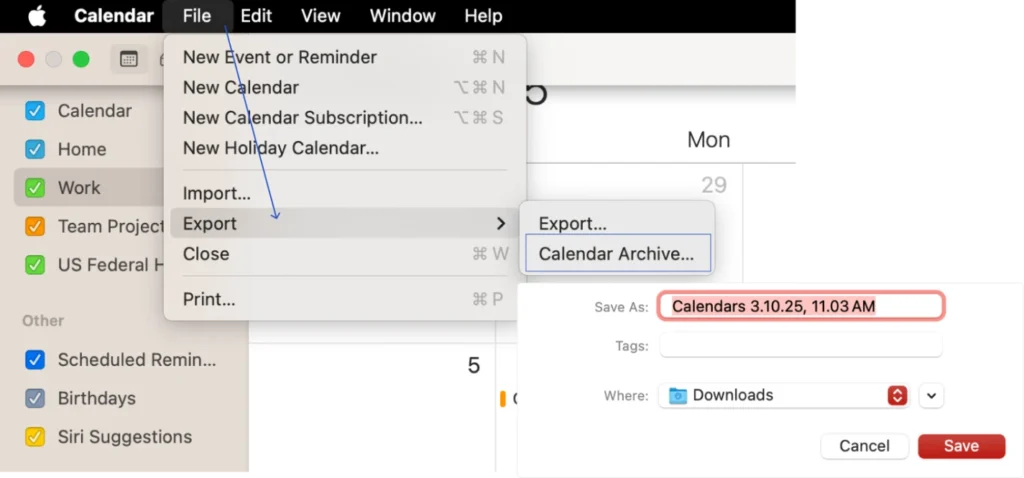Image resolution: width=1024 pixels, height=478 pixels.
Task: Toggle the Team Project calendar checkbox
Action: click(35, 226)
